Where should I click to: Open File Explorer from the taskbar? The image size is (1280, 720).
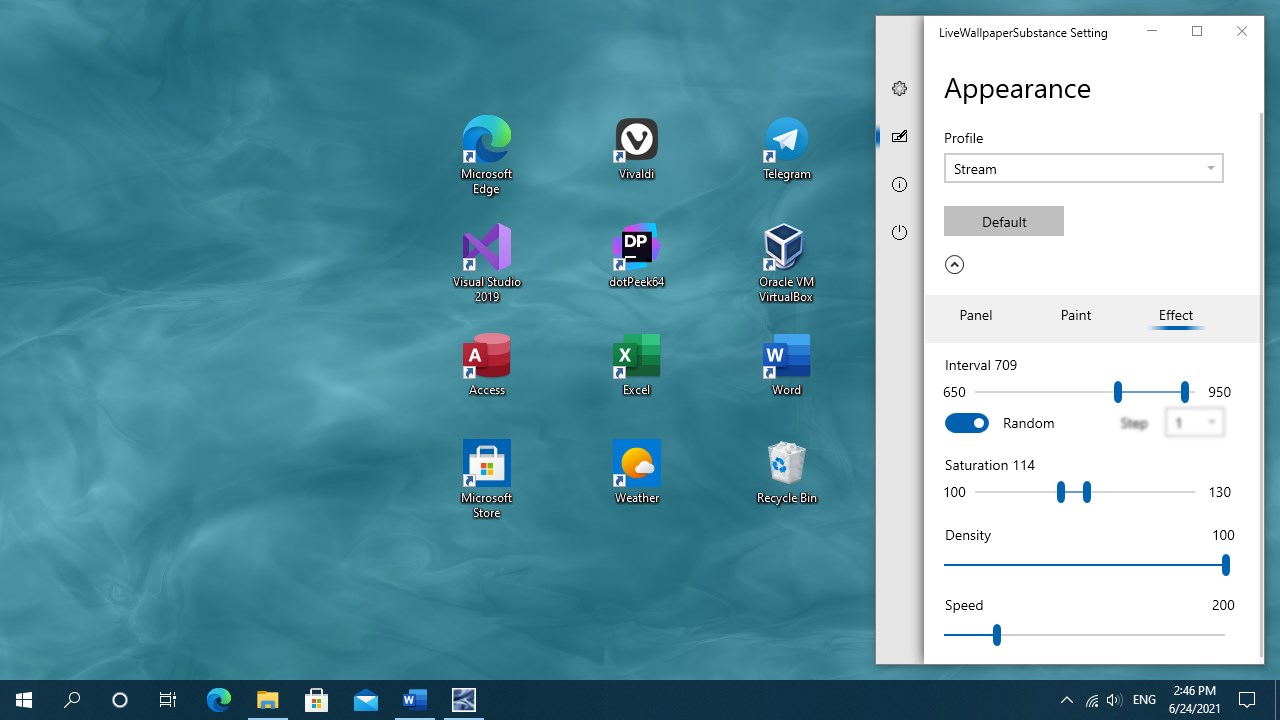(x=267, y=700)
